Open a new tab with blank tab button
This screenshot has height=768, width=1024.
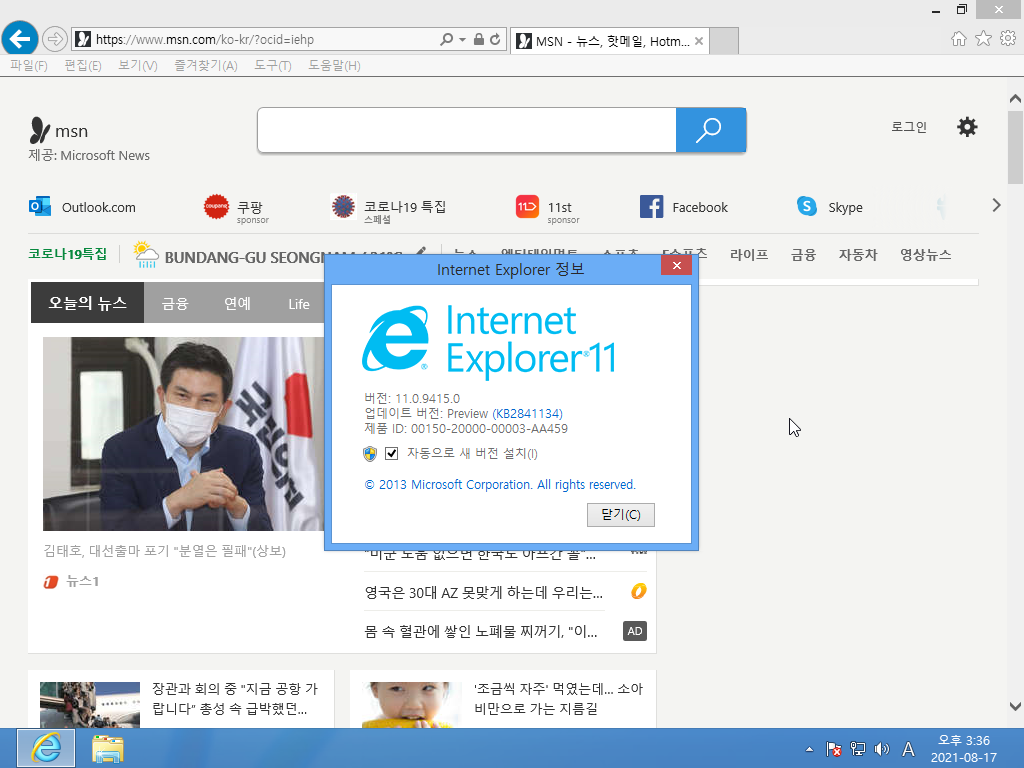point(724,41)
